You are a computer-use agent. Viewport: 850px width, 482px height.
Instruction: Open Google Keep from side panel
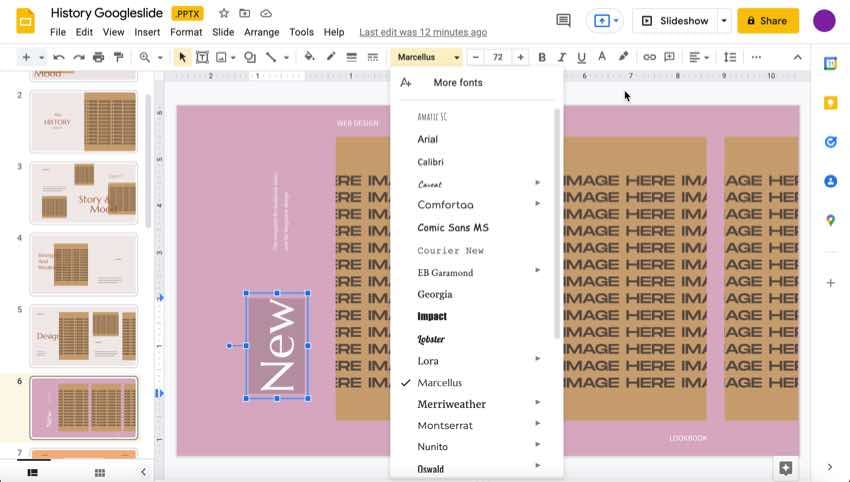click(830, 102)
